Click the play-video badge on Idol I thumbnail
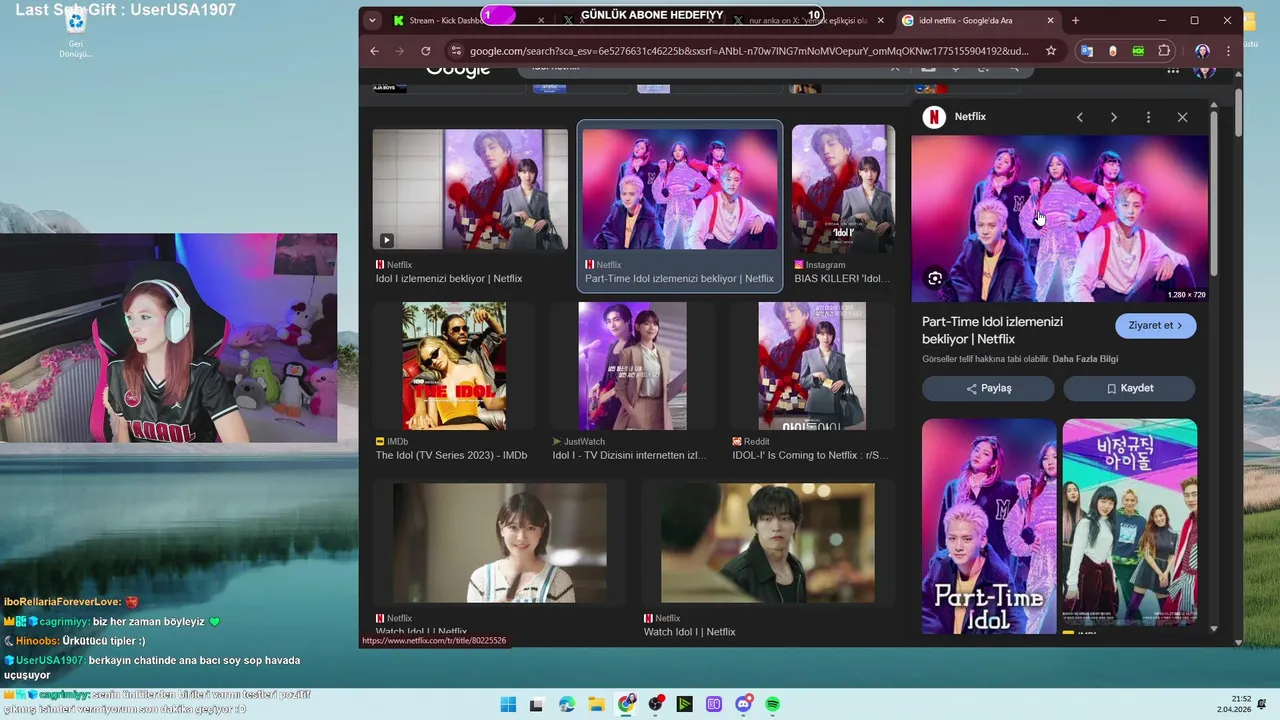 (x=386, y=240)
